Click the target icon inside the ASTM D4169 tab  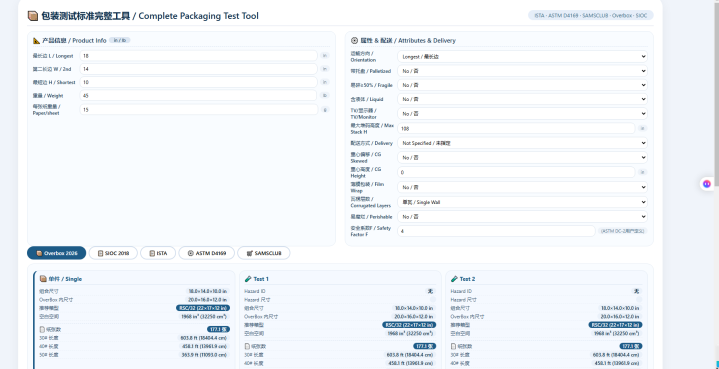[x=191, y=253]
